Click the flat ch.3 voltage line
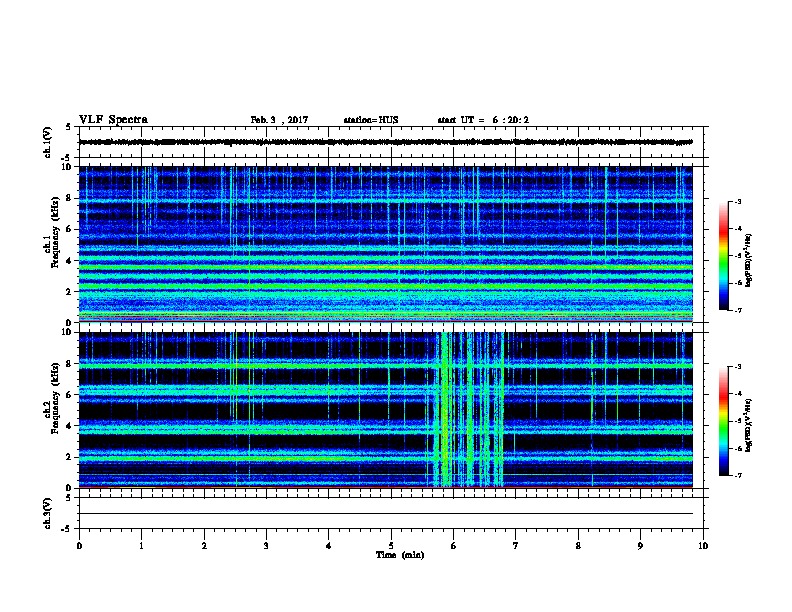This screenshot has width=792, height=612. point(386,514)
